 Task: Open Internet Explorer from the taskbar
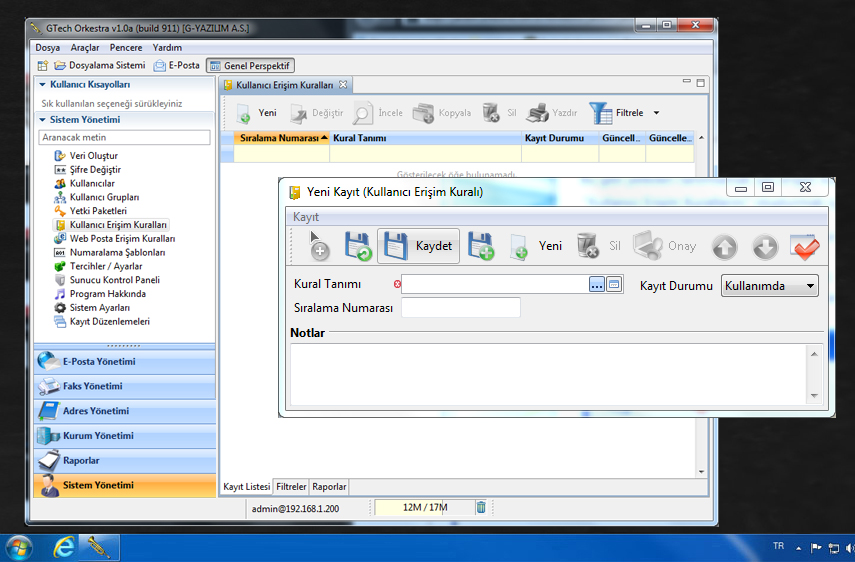[x=65, y=547]
